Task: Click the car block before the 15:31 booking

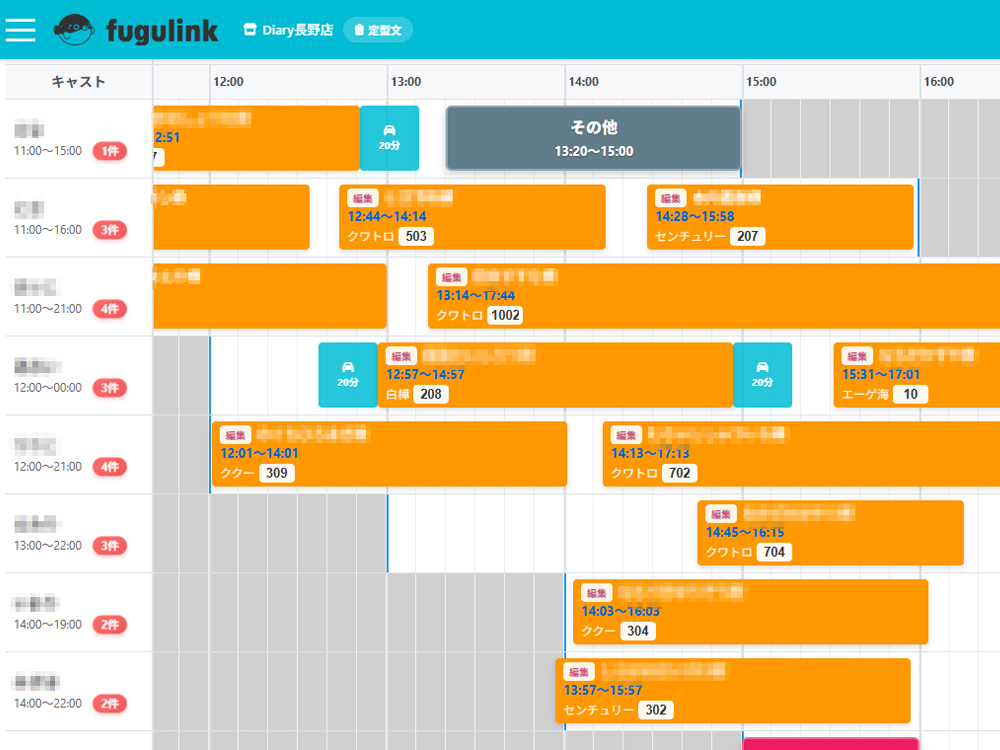Action: pyautogui.click(x=762, y=374)
